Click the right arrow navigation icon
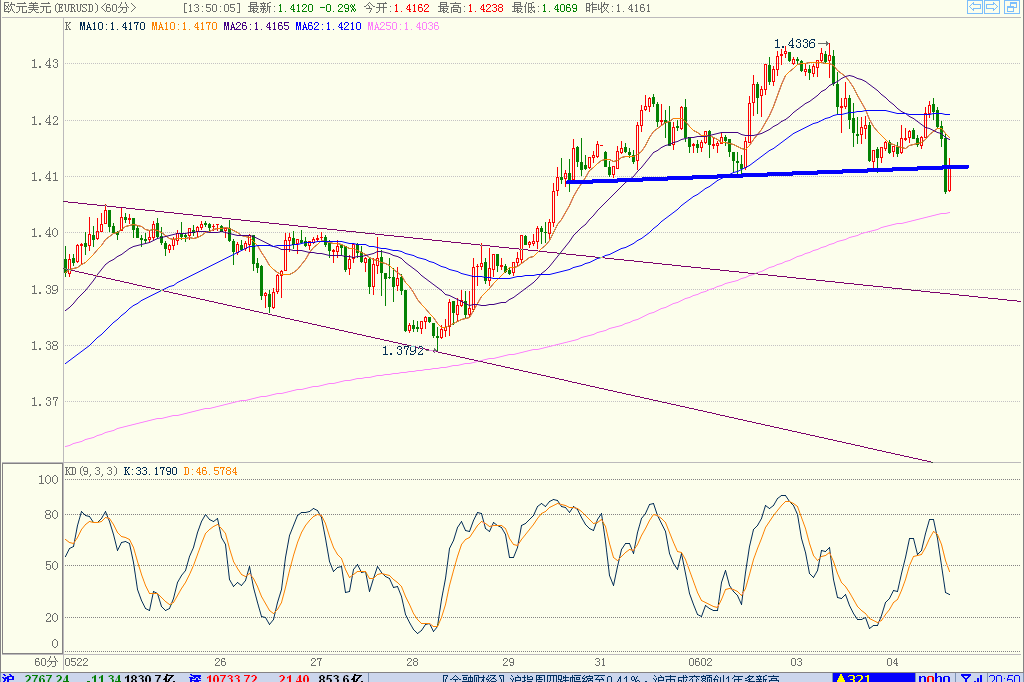 992,7
